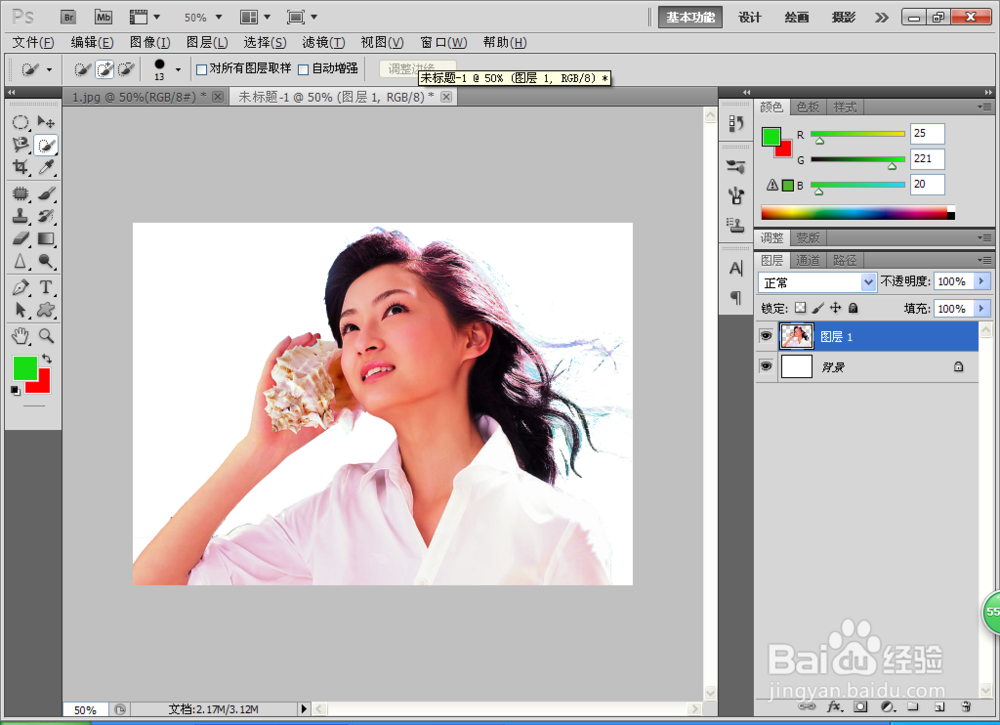Viewport: 1000px width, 725px height.
Task: Expand more workspaces chevron
Action: click(x=881, y=17)
